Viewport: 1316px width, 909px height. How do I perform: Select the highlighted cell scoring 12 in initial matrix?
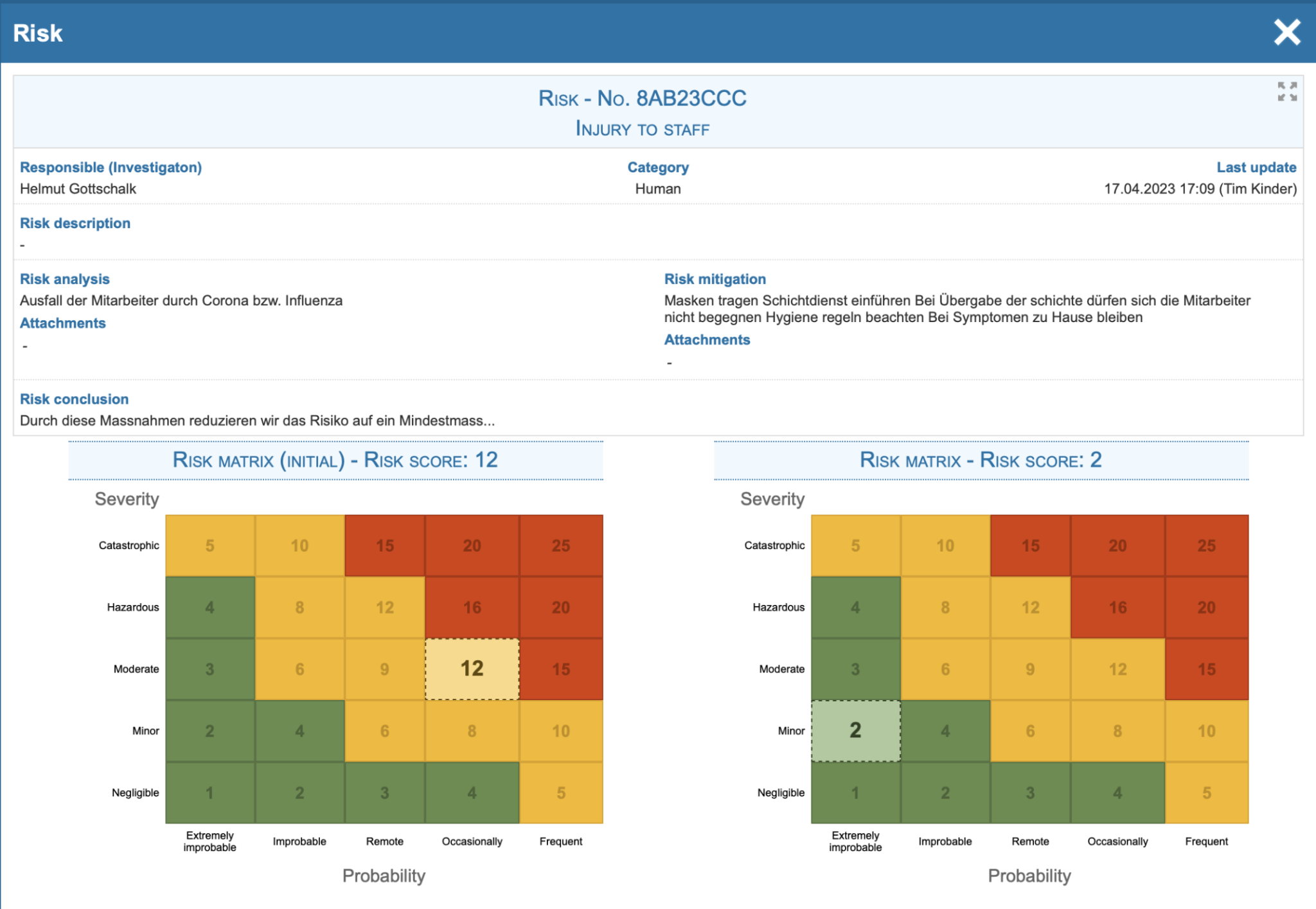pyautogui.click(x=472, y=669)
